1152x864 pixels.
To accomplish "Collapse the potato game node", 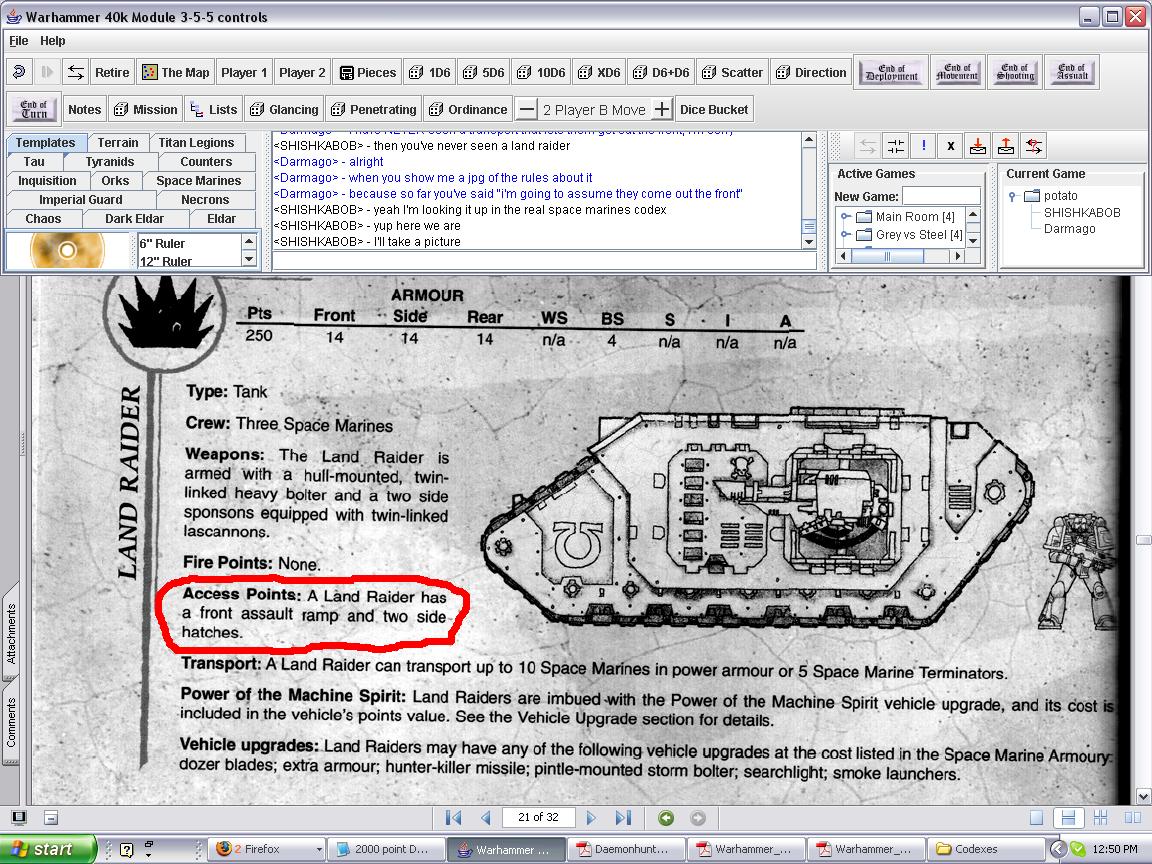I will point(1012,196).
